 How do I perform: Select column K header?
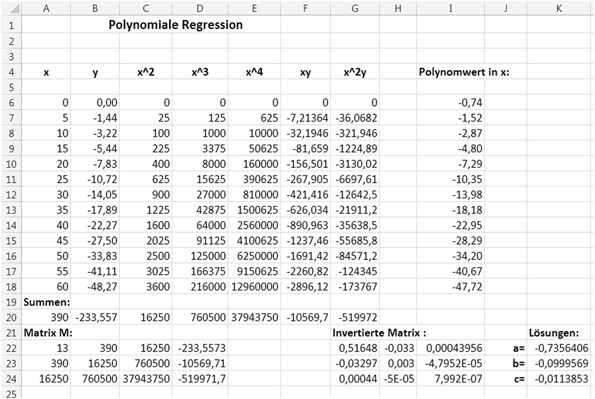[559, 8]
